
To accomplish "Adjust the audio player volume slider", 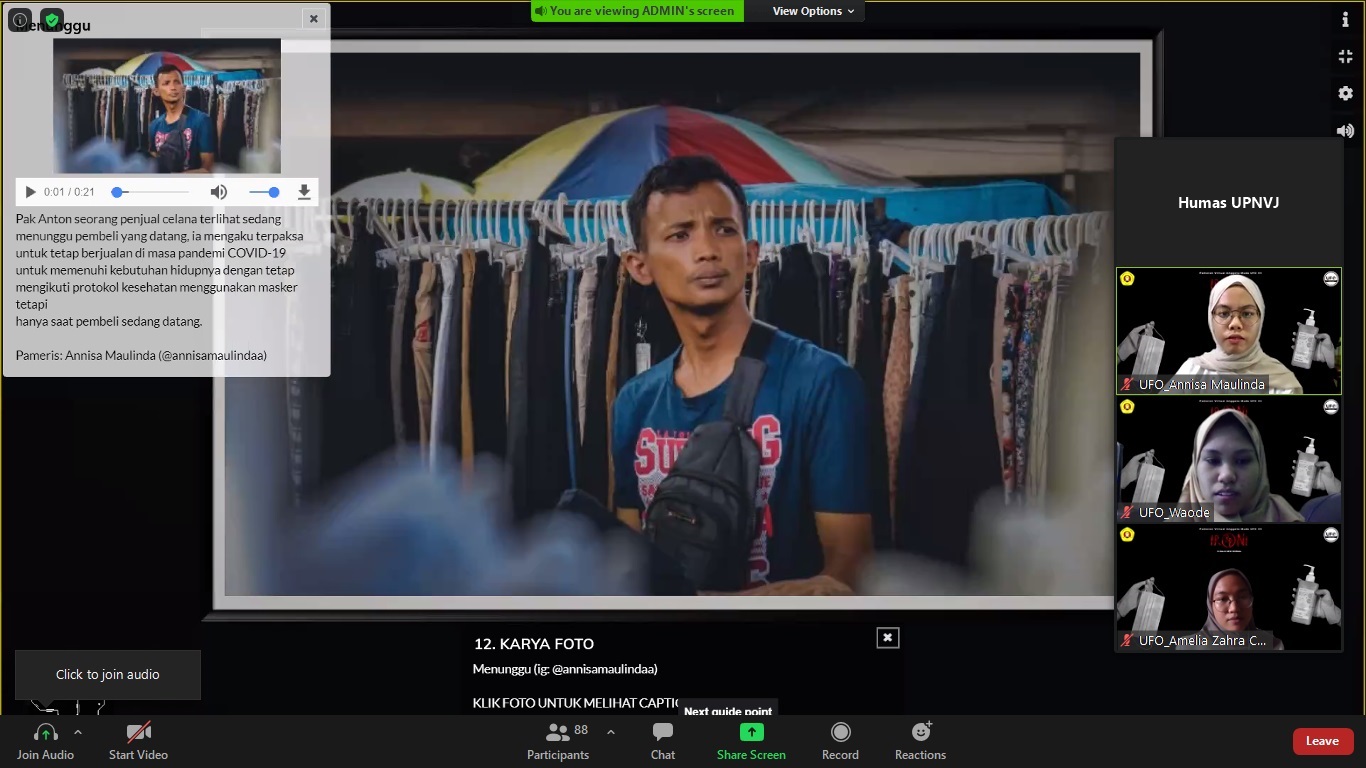I will point(265,192).
